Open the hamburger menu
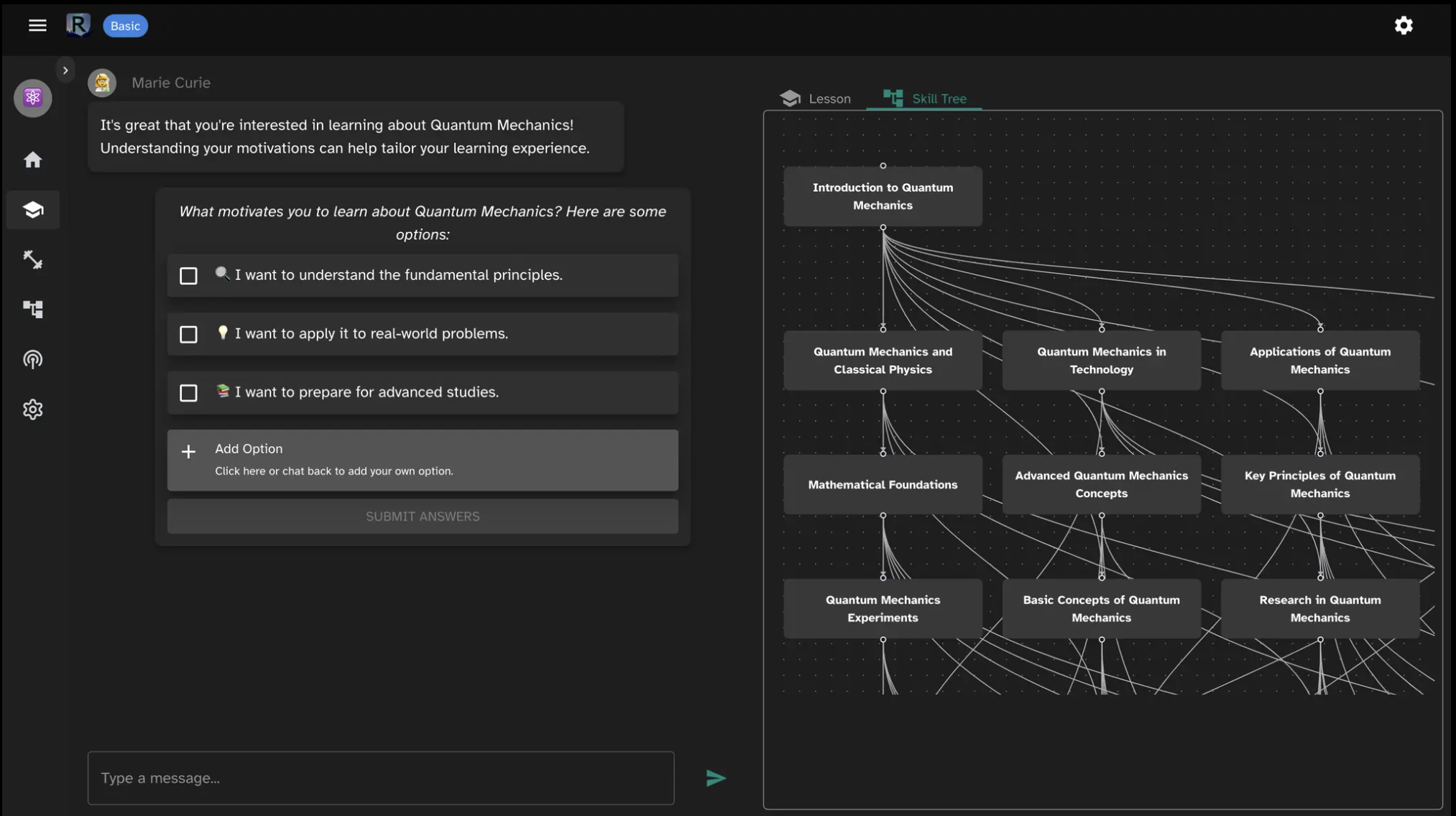 [x=37, y=26]
